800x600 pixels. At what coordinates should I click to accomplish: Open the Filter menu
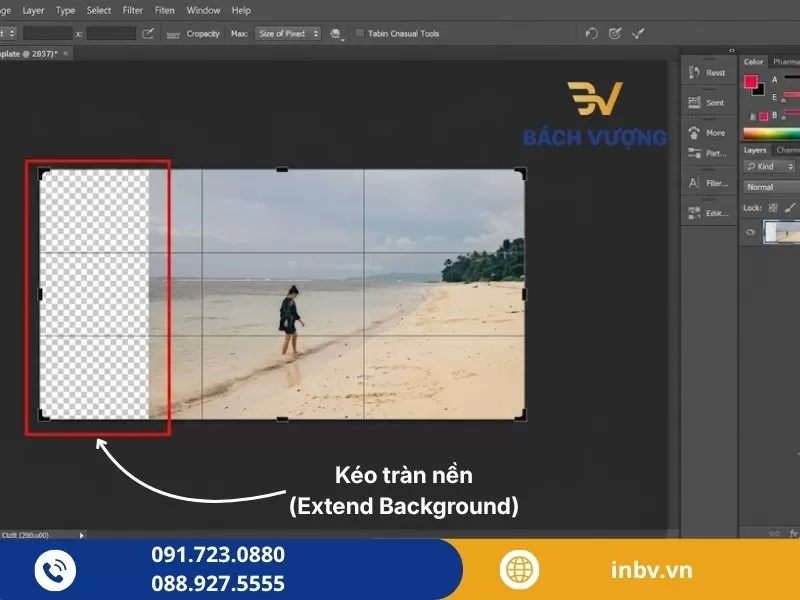(x=133, y=10)
